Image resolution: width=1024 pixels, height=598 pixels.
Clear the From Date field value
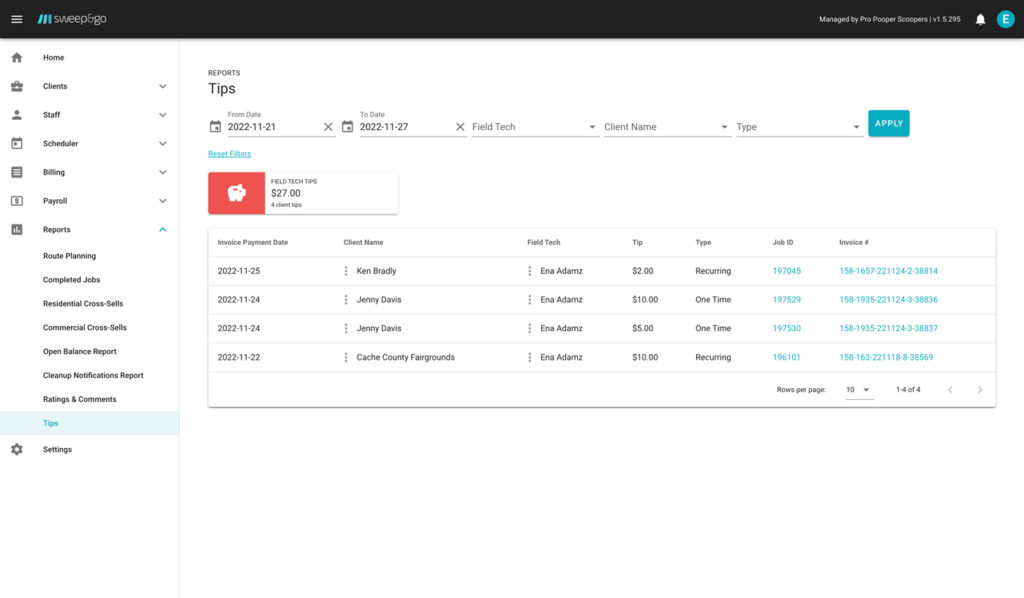pyautogui.click(x=328, y=127)
